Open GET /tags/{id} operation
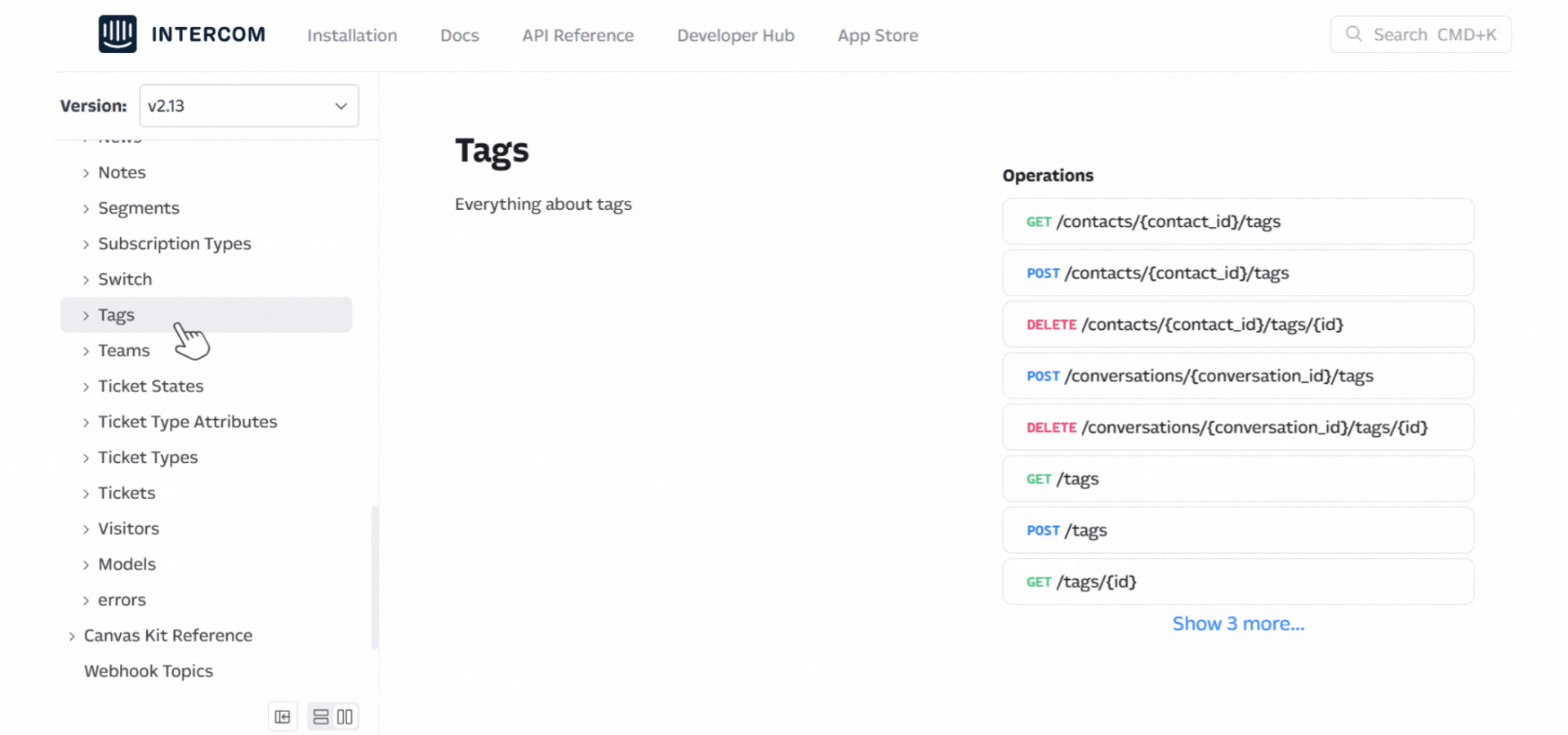The image size is (1568, 735). click(x=1238, y=581)
